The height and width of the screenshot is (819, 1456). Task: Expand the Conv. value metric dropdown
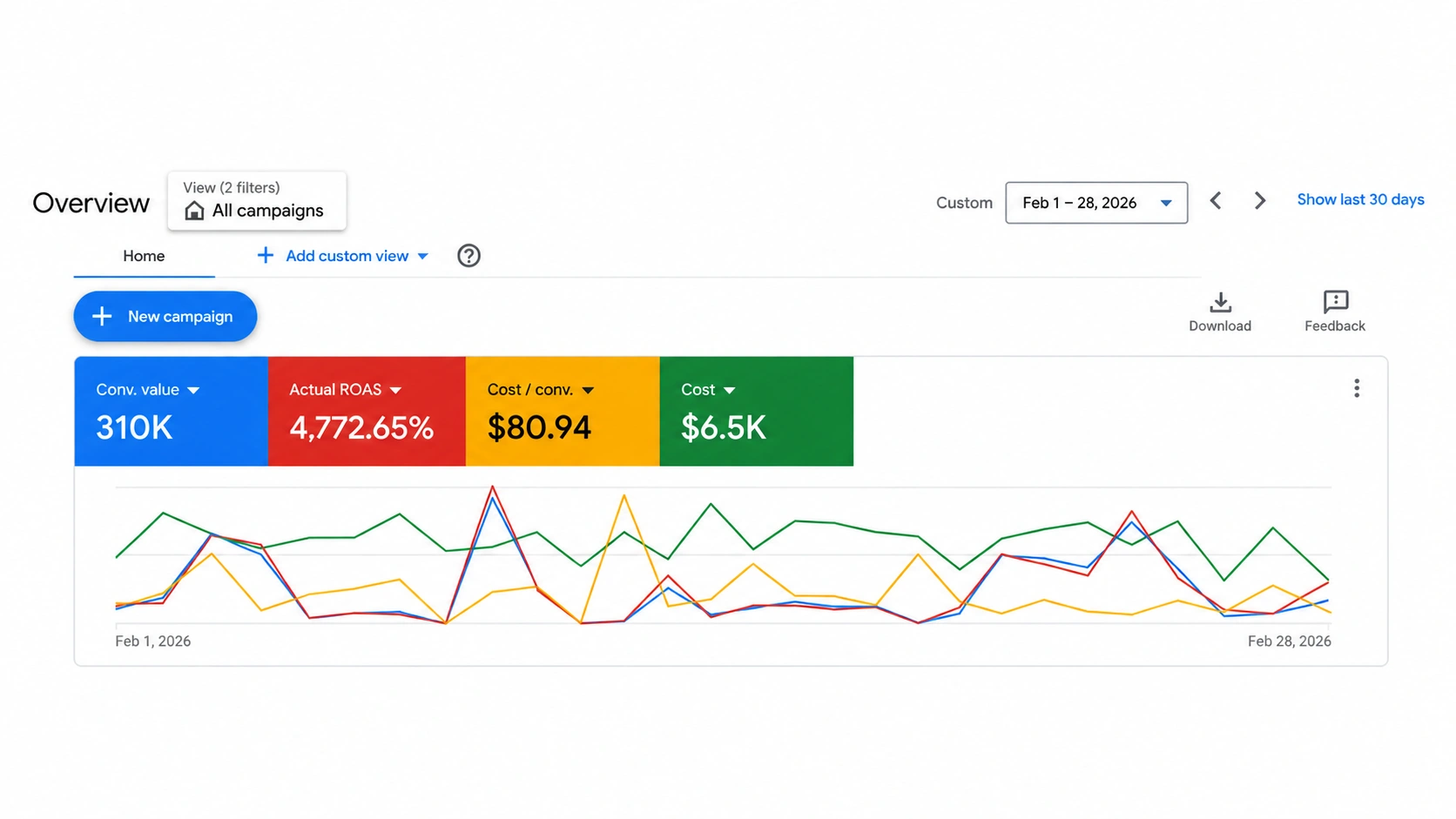click(193, 391)
